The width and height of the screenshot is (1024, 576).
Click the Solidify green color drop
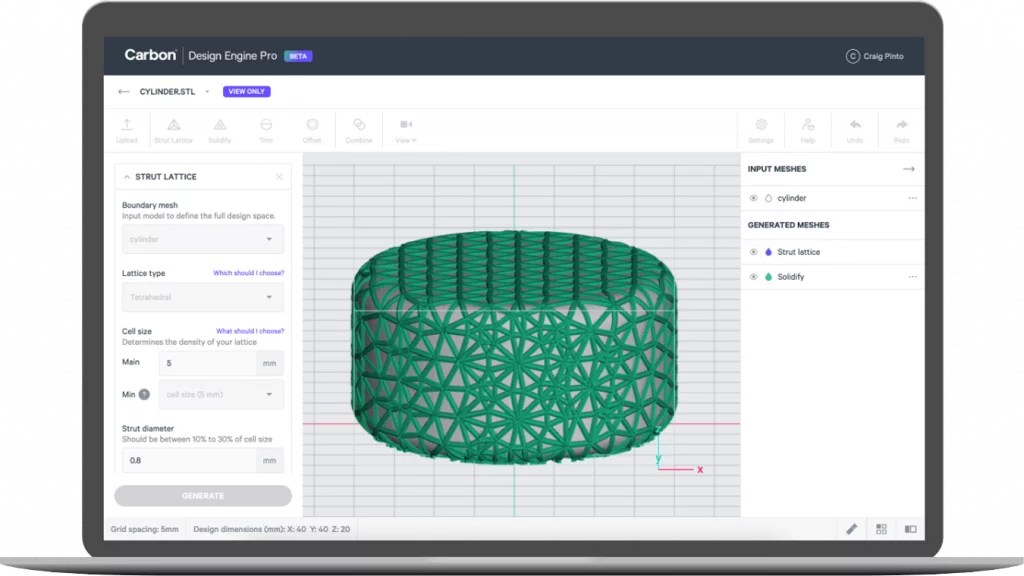(x=768, y=277)
